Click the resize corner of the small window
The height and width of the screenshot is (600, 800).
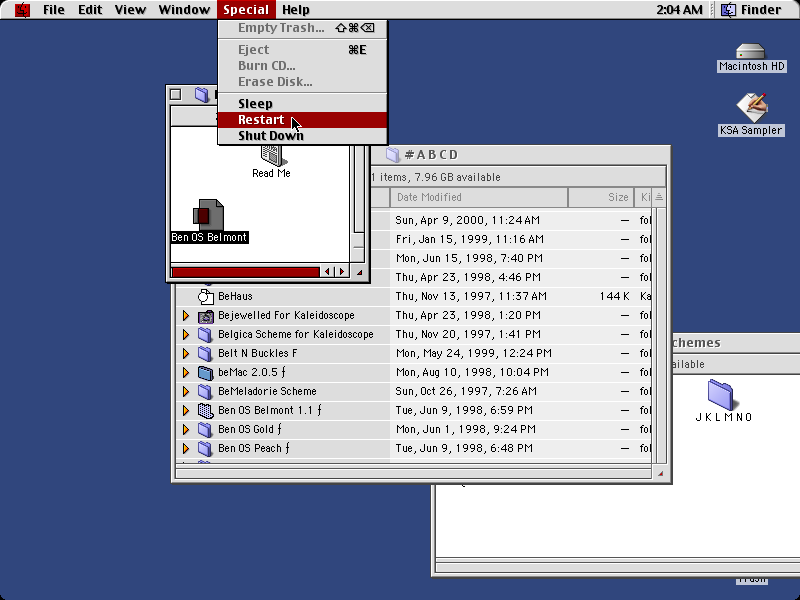point(359,272)
